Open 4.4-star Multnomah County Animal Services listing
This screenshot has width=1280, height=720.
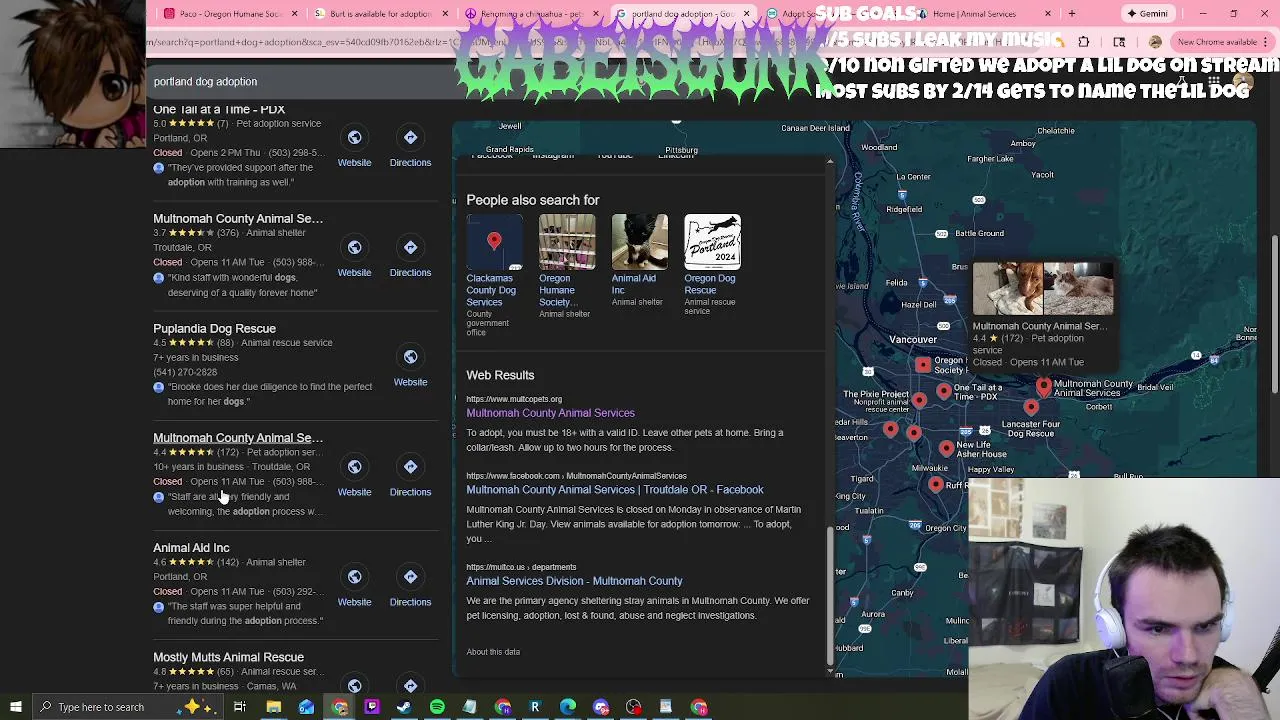click(238, 438)
